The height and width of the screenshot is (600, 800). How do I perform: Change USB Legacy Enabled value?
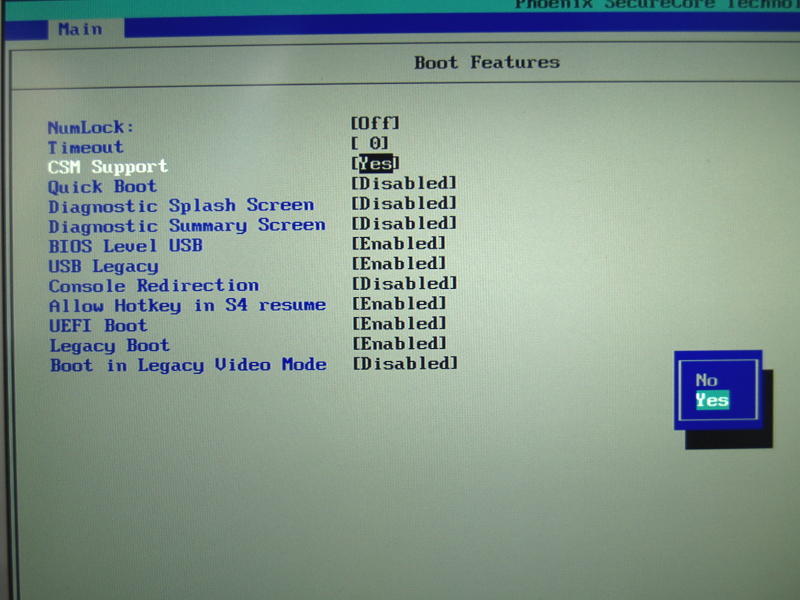coord(399,264)
